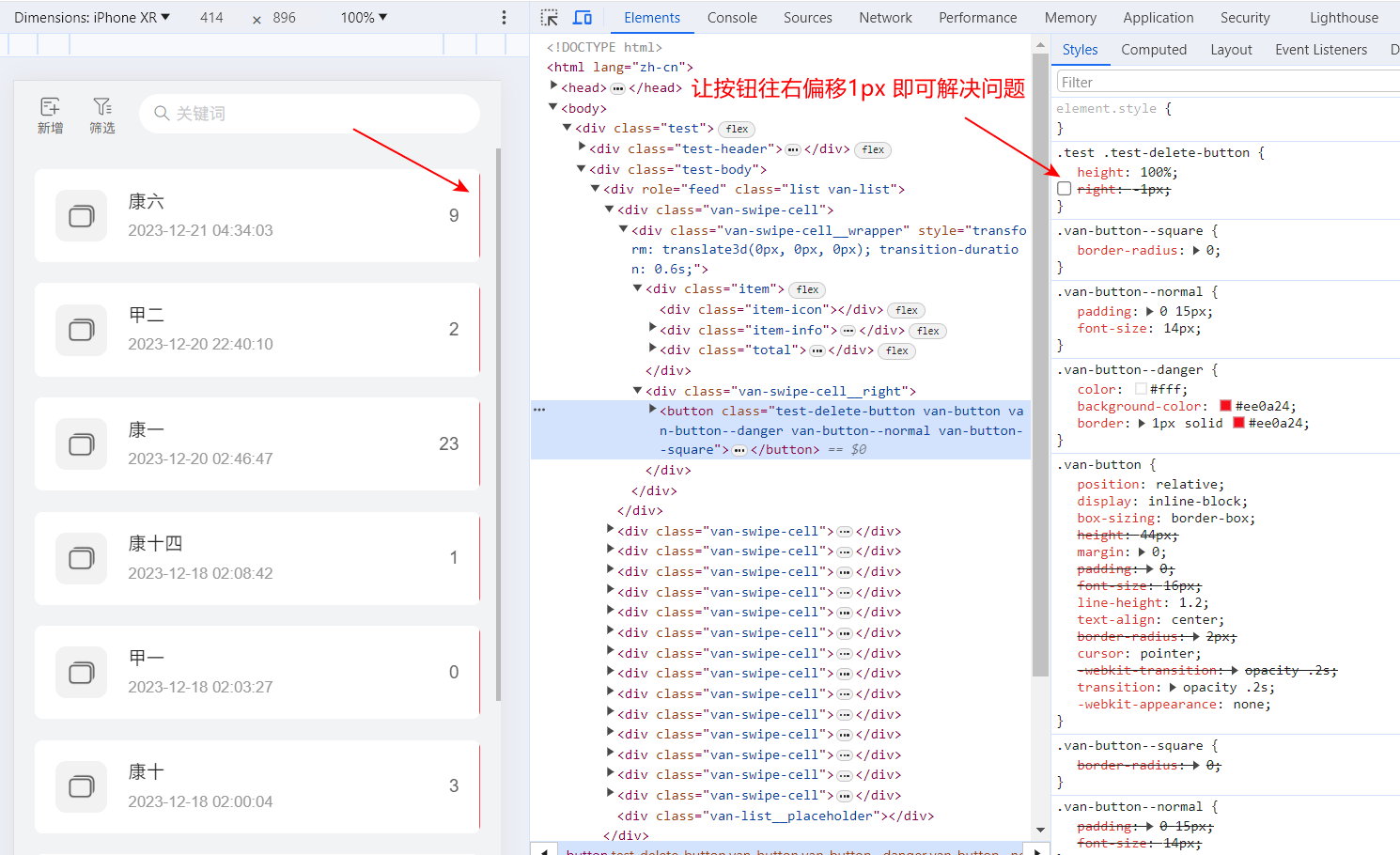The height and width of the screenshot is (855, 1400).
Task: Open device toolbar more options menu
Action: (504, 18)
